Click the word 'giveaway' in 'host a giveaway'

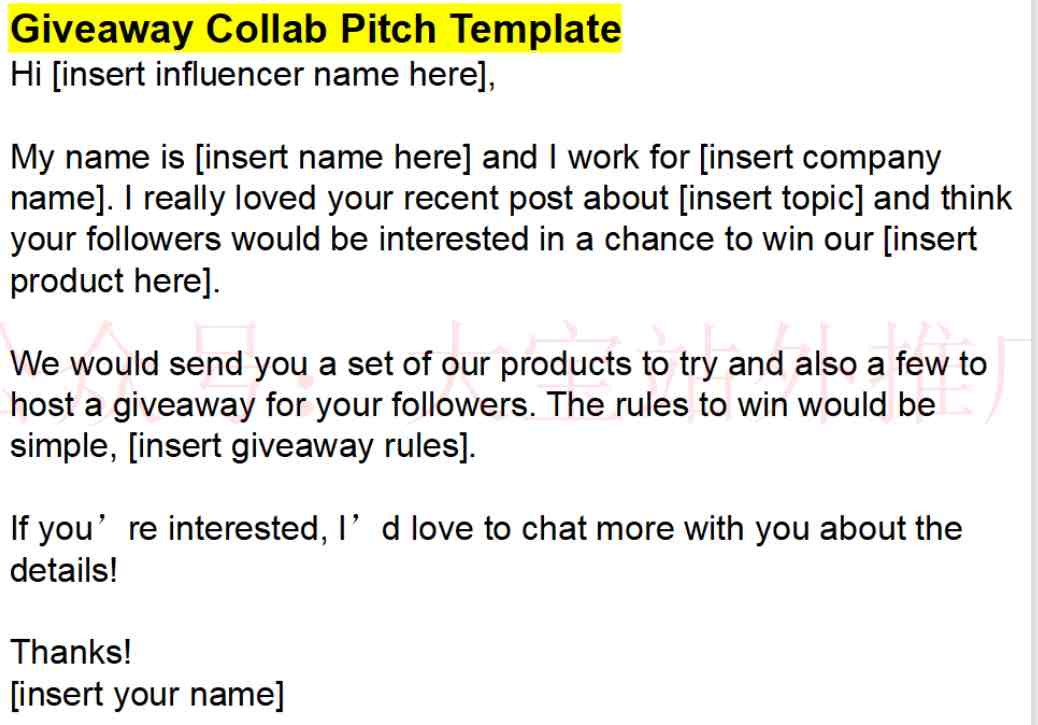(184, 406)
